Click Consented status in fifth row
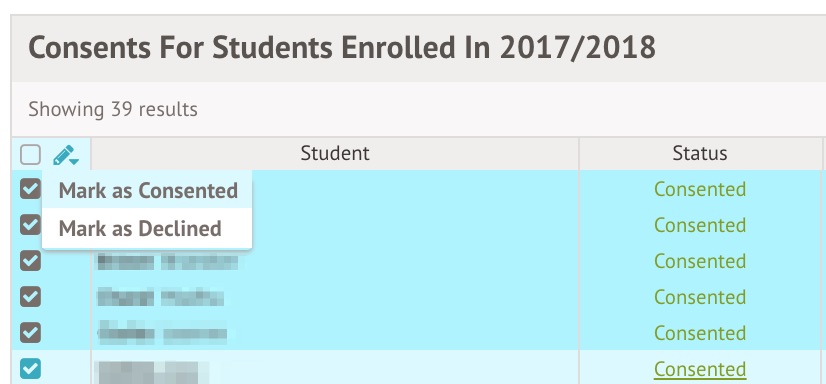Image resolution: width=826 pixels, height=384 pixels. pyautogui.click(x=700, y=332)
